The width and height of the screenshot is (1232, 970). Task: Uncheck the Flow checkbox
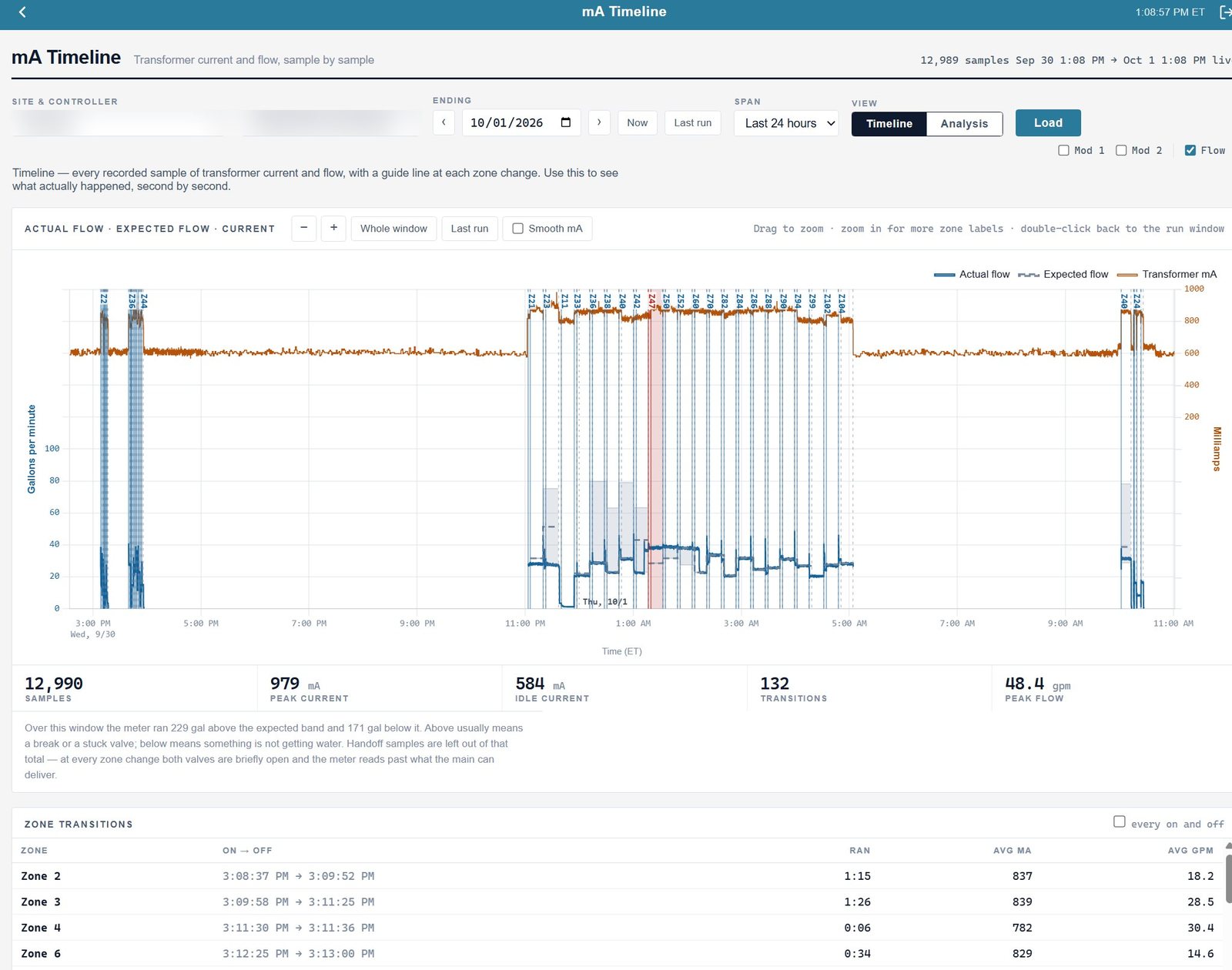1190,150
